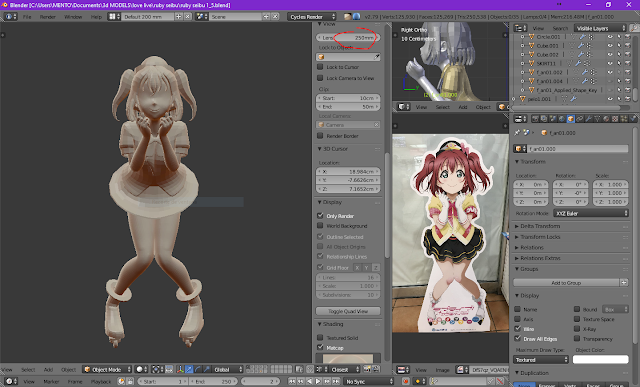Expand the Delta Transform panel
The height and width of the screenshot is (387, 640).
click(x=540, y=226)
